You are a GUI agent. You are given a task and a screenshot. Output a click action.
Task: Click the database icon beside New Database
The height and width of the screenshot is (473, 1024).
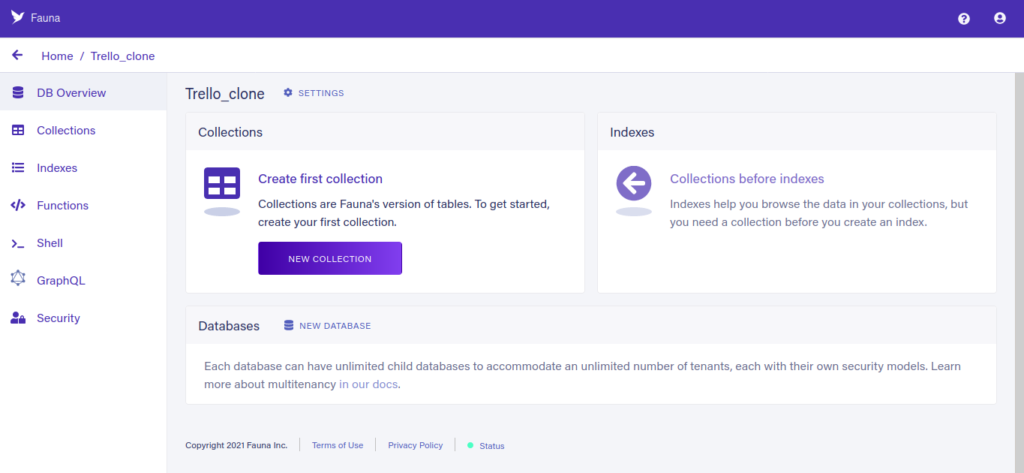[x=289, y=325]
